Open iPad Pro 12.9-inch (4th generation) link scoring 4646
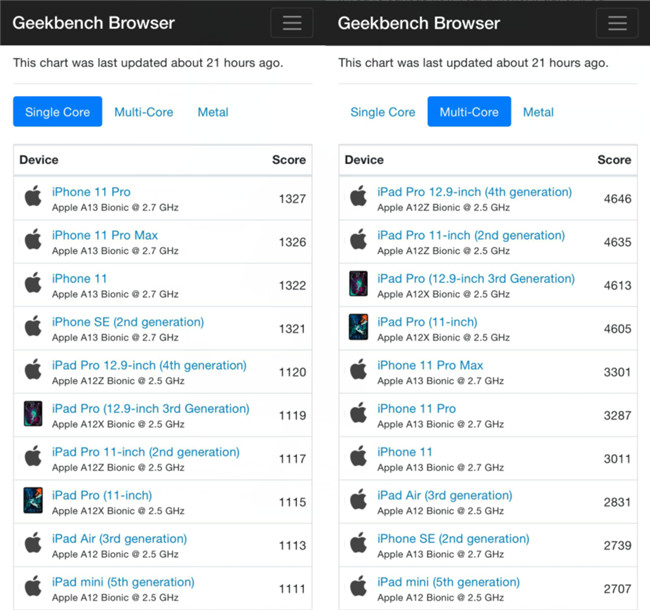650x610 pixels. 475,192
